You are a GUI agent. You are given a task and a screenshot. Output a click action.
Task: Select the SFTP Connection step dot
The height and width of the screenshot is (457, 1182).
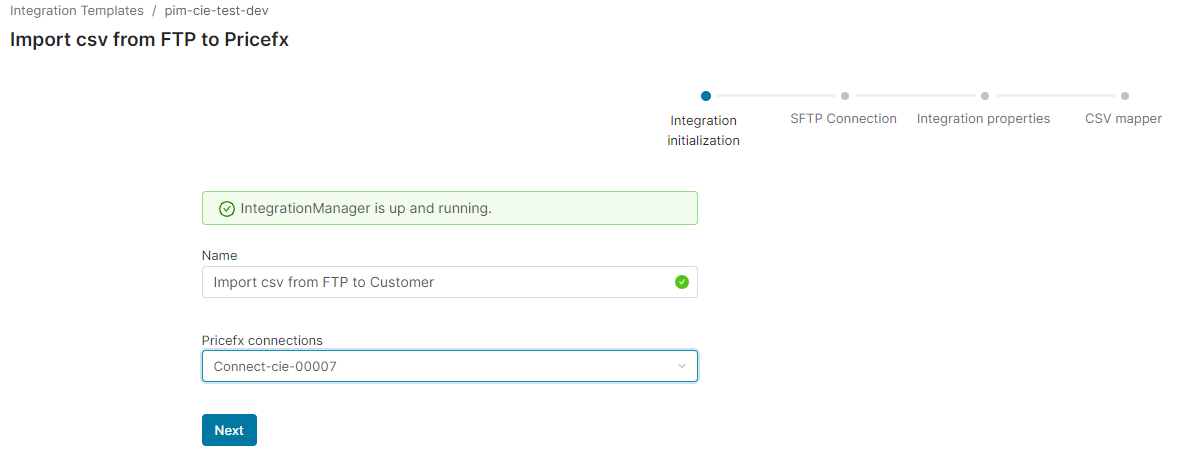(x=845, y=96)
